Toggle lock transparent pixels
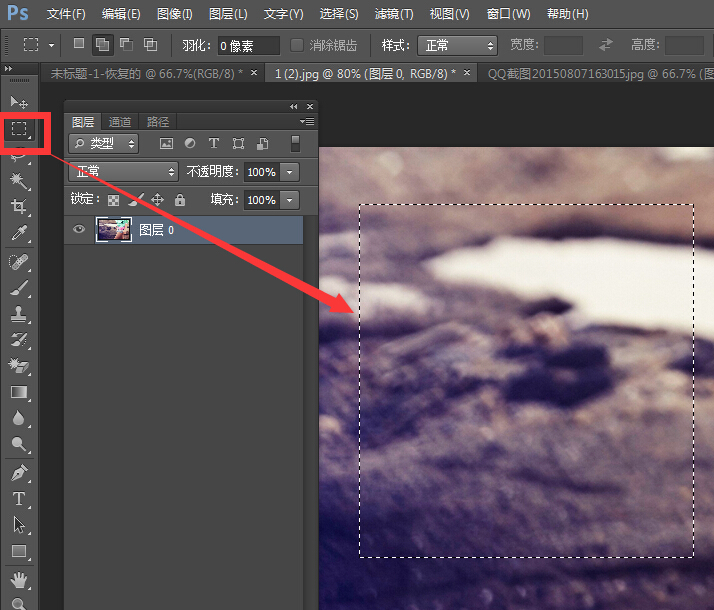Image resolution: width=714 pixels, height=610 pixels. (113, 200)
